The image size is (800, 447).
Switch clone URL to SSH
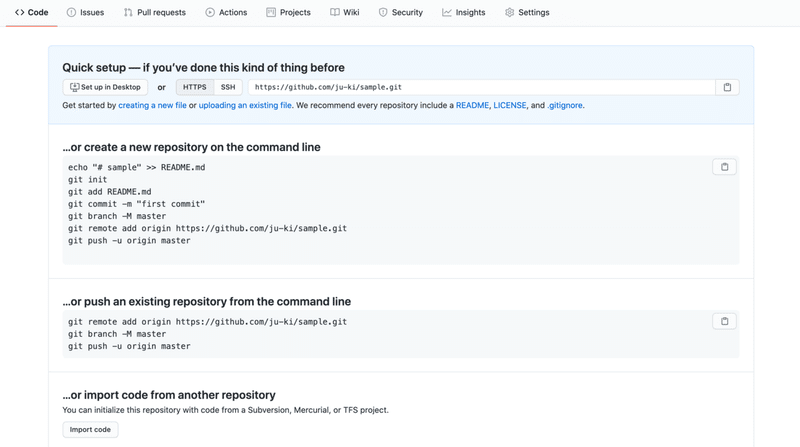pos(228,87)
